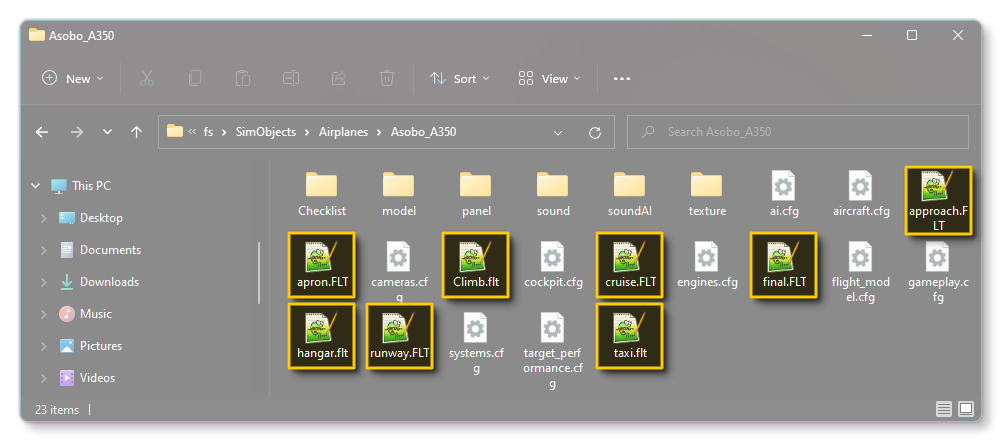
Task: Go forward with the right arrow
Action: point(77,132)
